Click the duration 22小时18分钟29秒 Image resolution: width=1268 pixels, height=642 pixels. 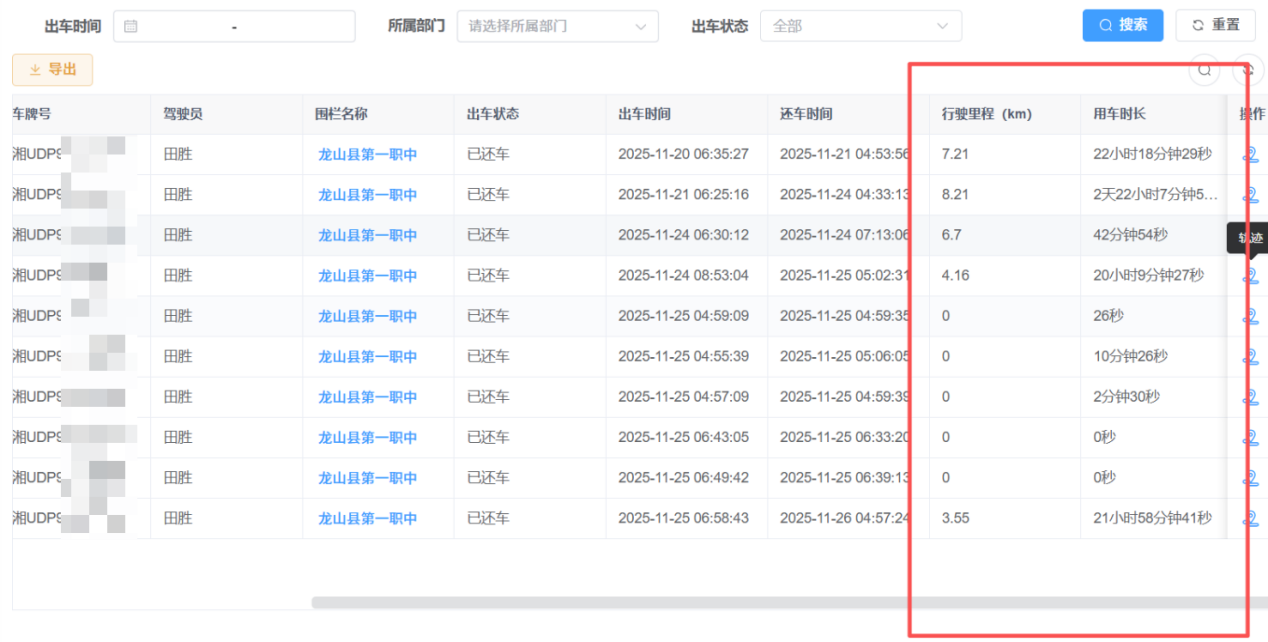1152,154
